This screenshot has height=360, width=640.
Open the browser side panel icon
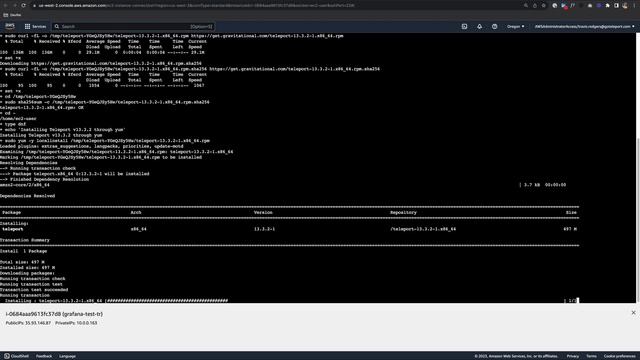(616, 5)
